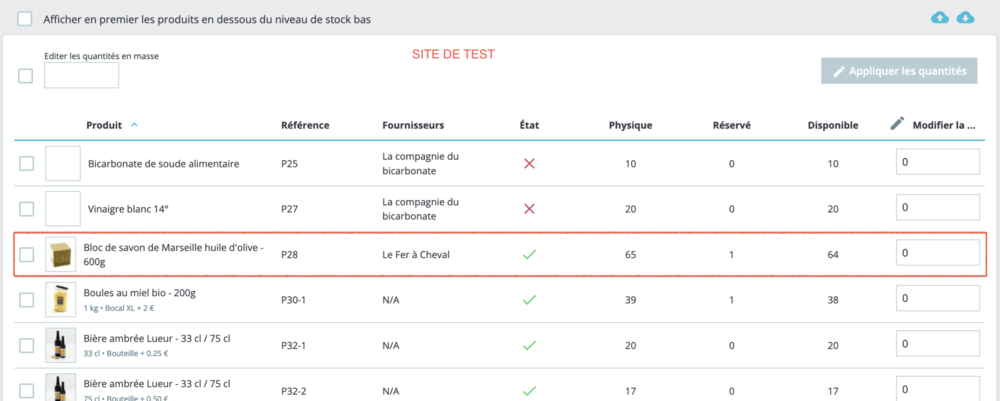Image resolution: width=1000 pixels, height=401 pixels.
Task: Click the green checkmark for Bloc de savon
Action: point(529,255)
